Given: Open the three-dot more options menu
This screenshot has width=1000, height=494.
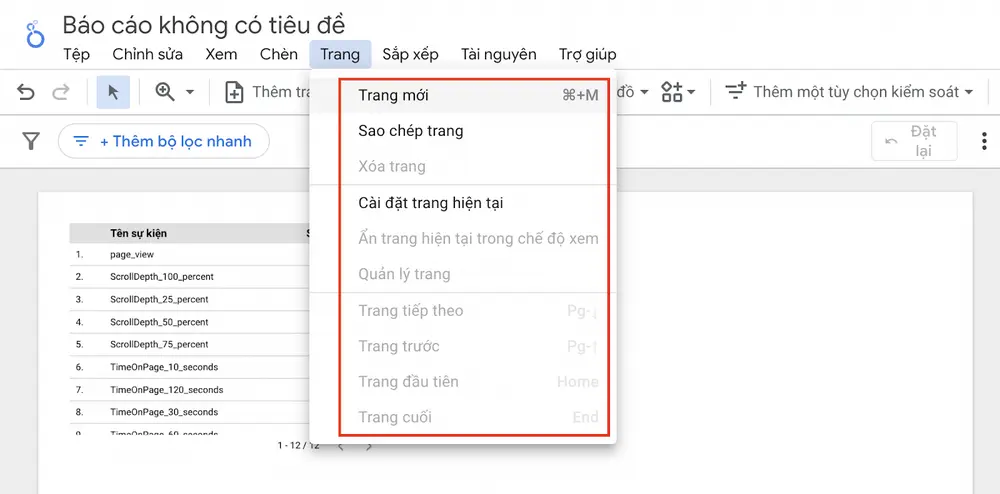Looking at the screenshot, I should (x=984, y=141).
